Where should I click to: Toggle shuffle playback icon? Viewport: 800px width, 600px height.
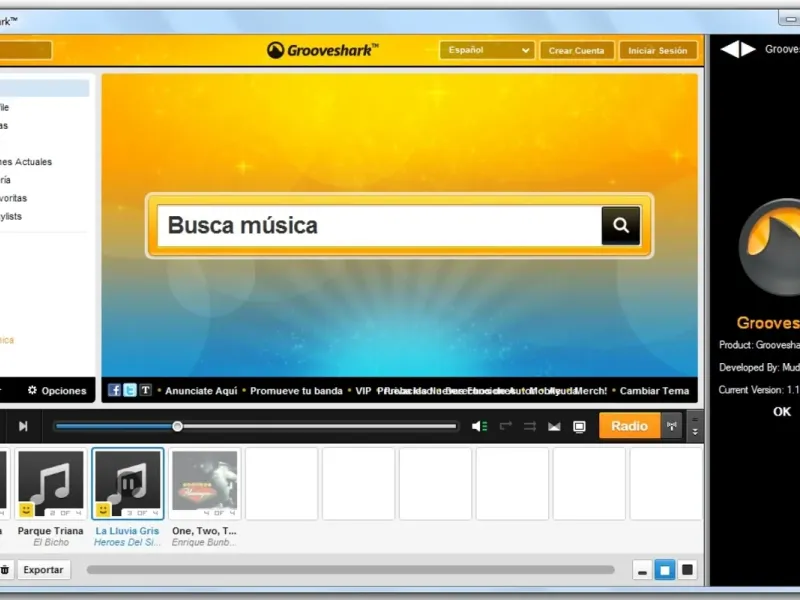tap(530, 426)
